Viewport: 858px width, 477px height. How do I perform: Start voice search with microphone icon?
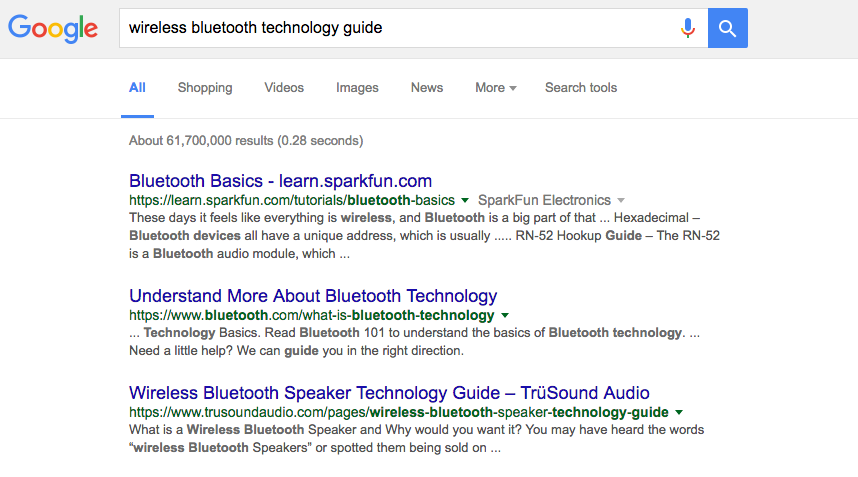click(688, 28)
